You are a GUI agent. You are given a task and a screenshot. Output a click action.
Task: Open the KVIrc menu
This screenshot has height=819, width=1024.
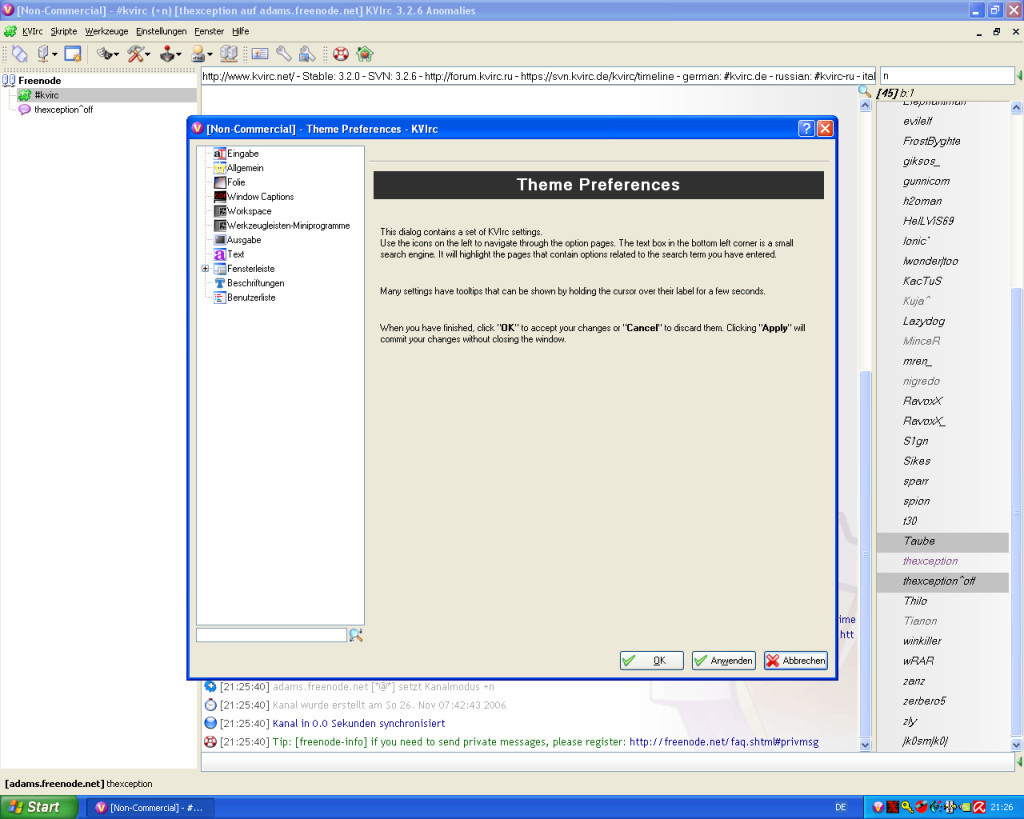click(x=32, y=31)
